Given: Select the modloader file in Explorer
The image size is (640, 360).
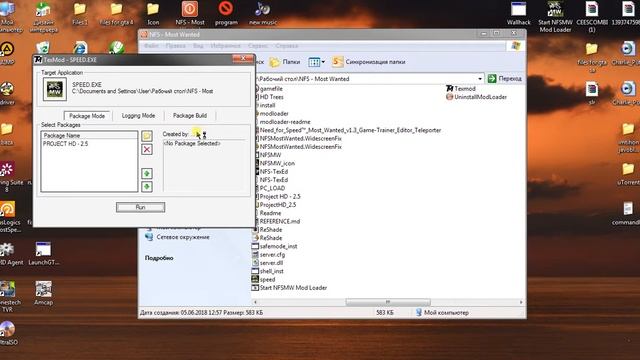Looking at the screenshot, I should pos(271,113).
